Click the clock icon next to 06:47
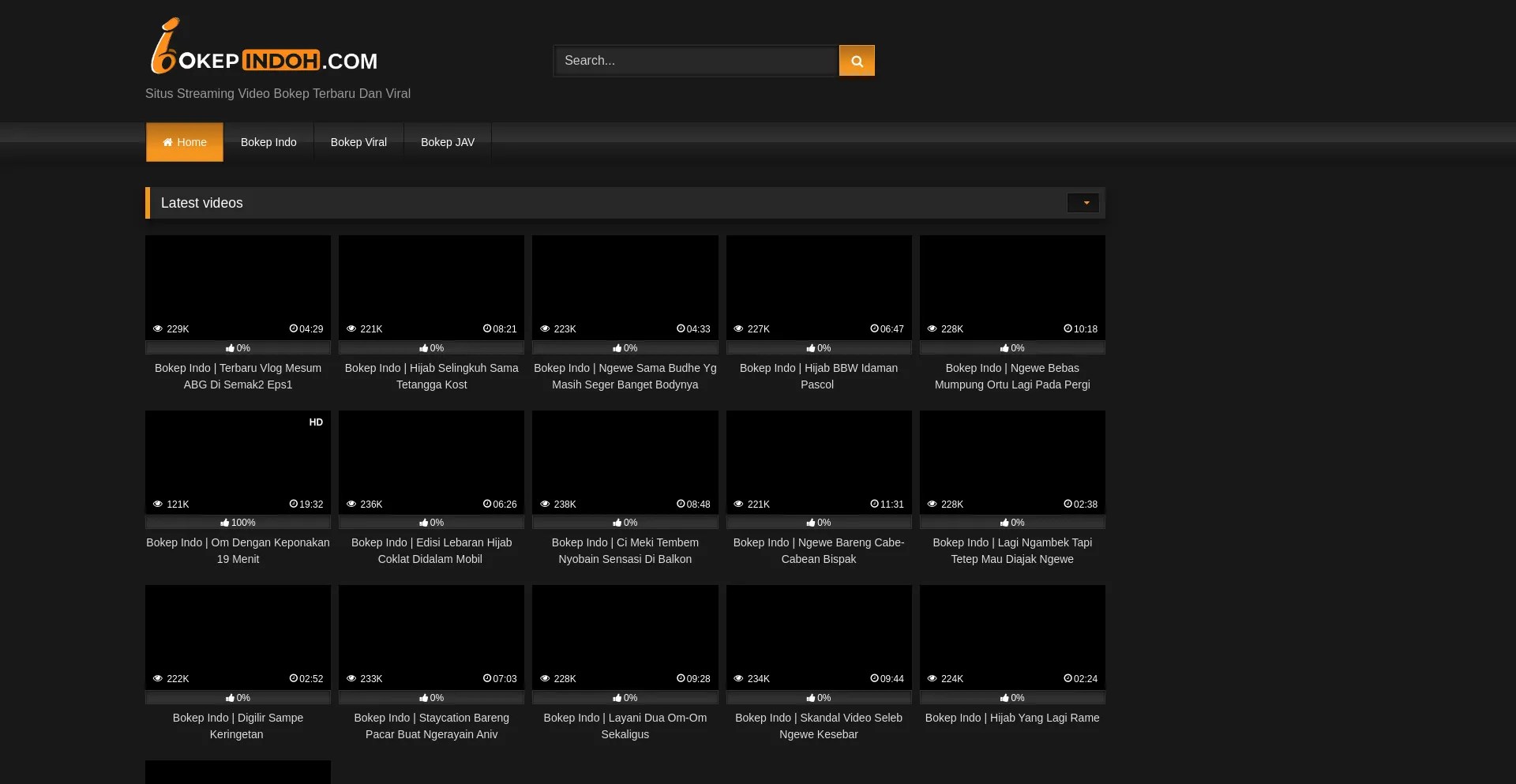Viewport: 1516px width, 784px height. [875, 329]
